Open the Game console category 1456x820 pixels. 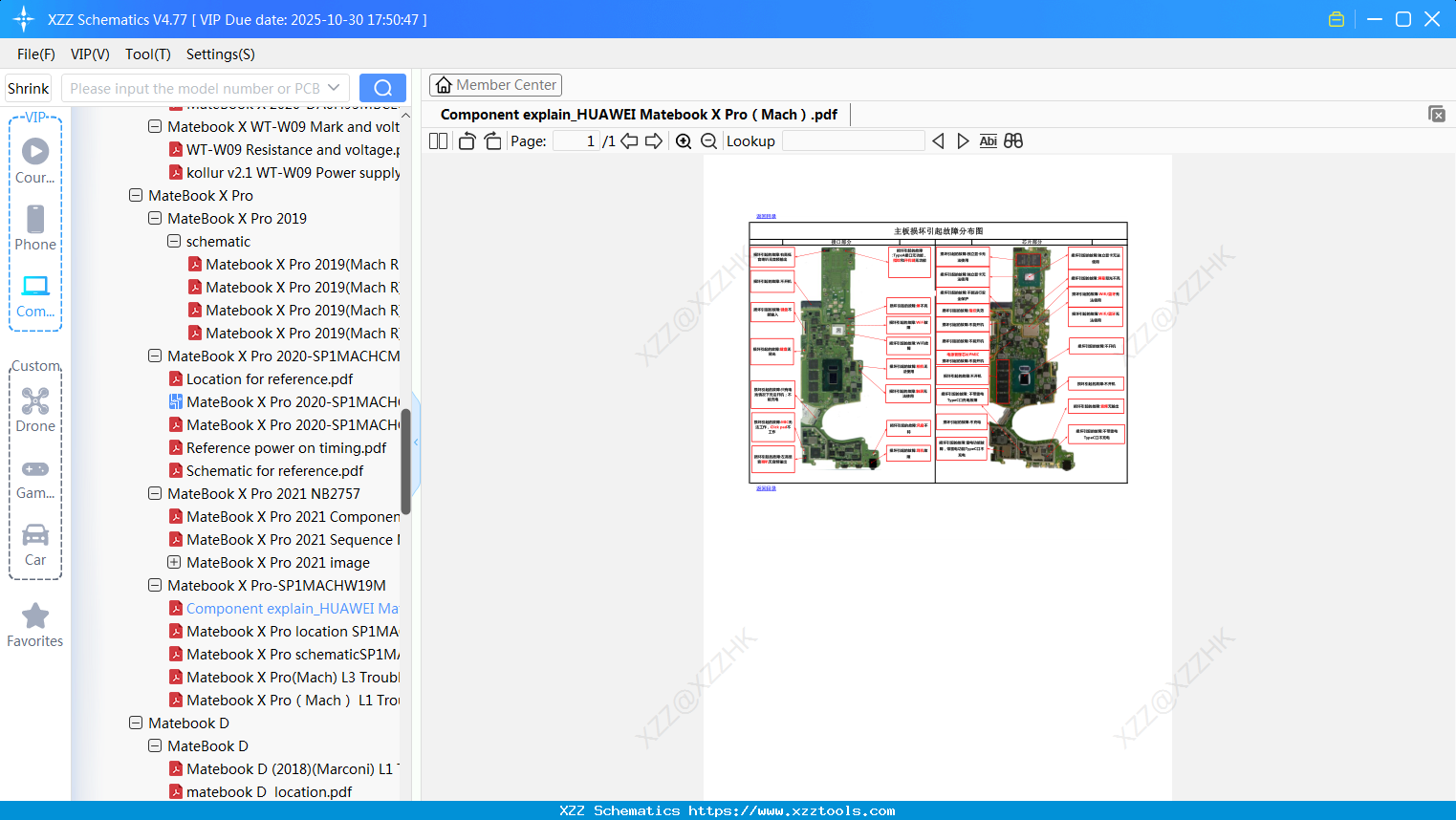[x=35, y=478]
